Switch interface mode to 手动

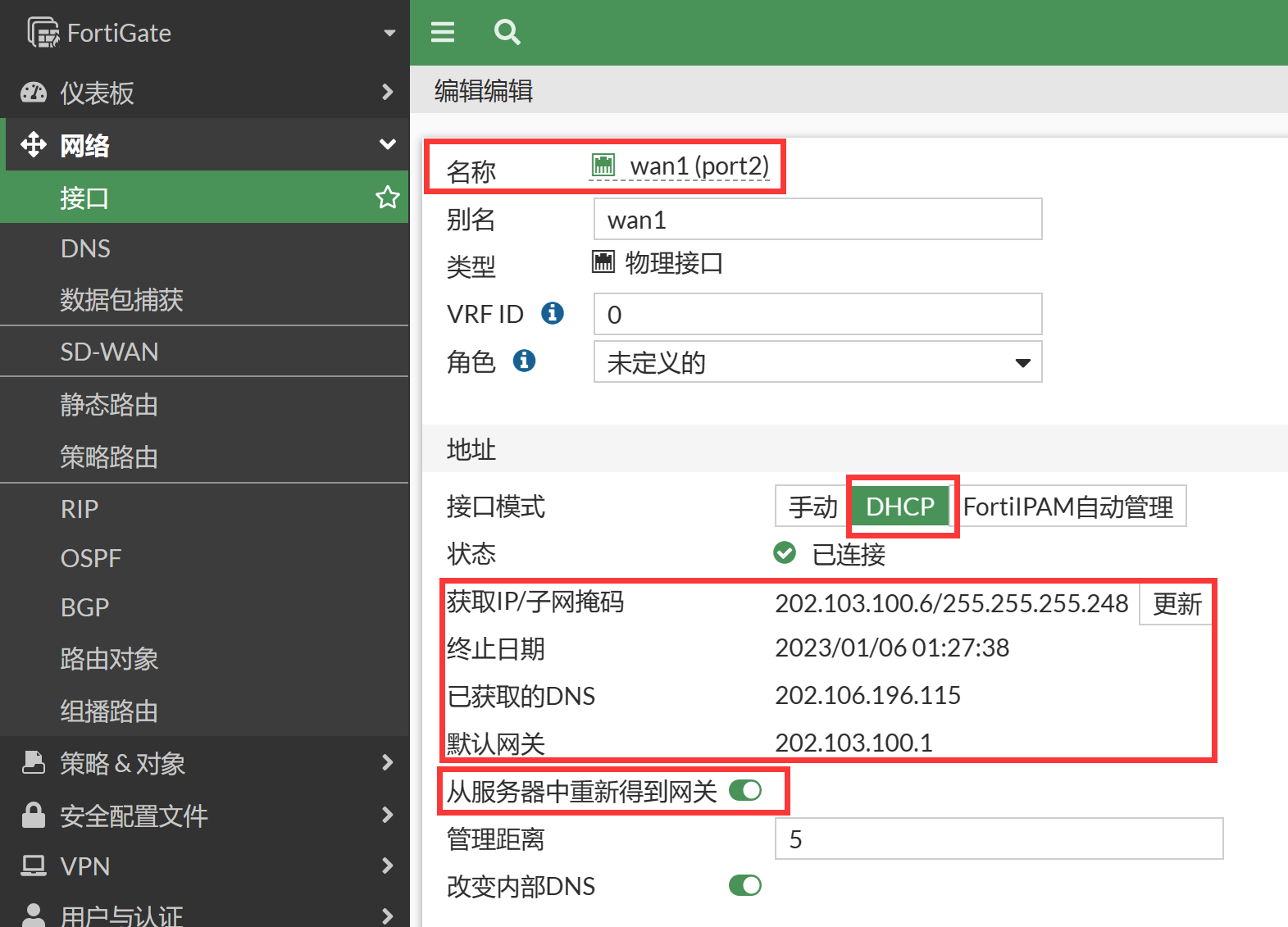click(x=812, y=507)
